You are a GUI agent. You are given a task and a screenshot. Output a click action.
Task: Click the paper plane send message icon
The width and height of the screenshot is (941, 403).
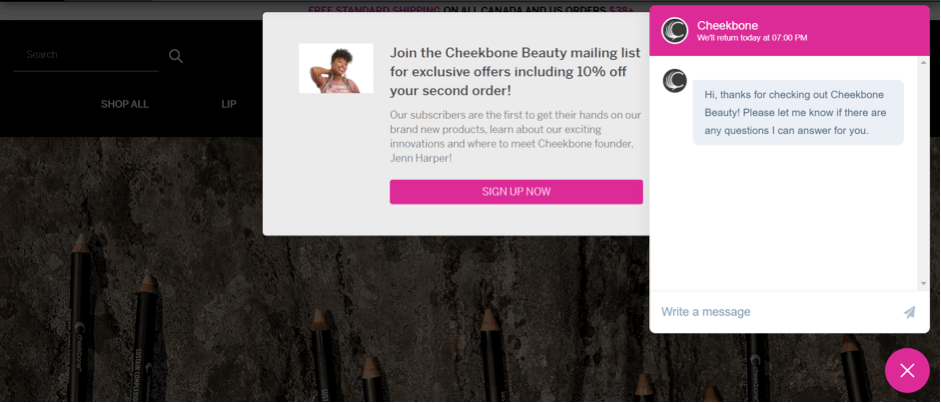tap(909, 312)
